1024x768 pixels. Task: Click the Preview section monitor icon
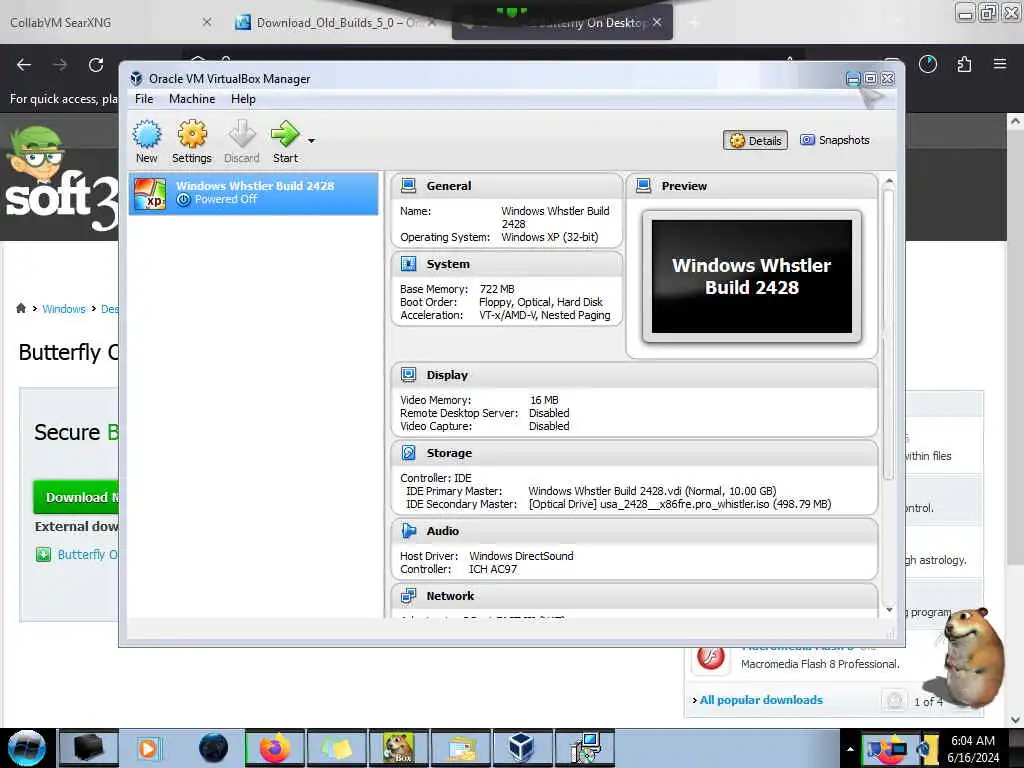[644, 185]
